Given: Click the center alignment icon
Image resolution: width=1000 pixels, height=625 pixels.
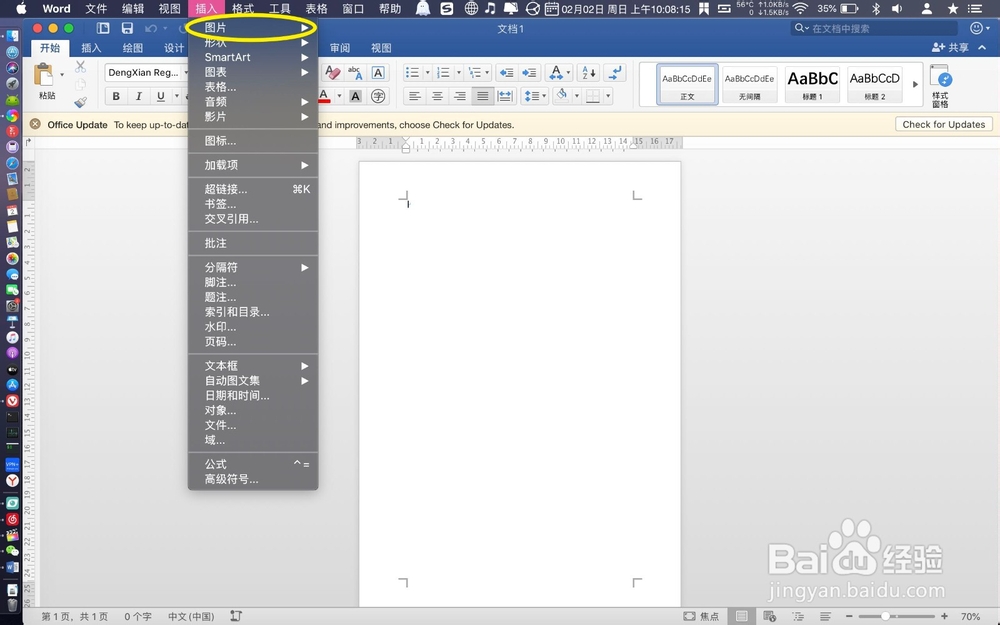Looking at the screenshot, I should click(437, 96).
